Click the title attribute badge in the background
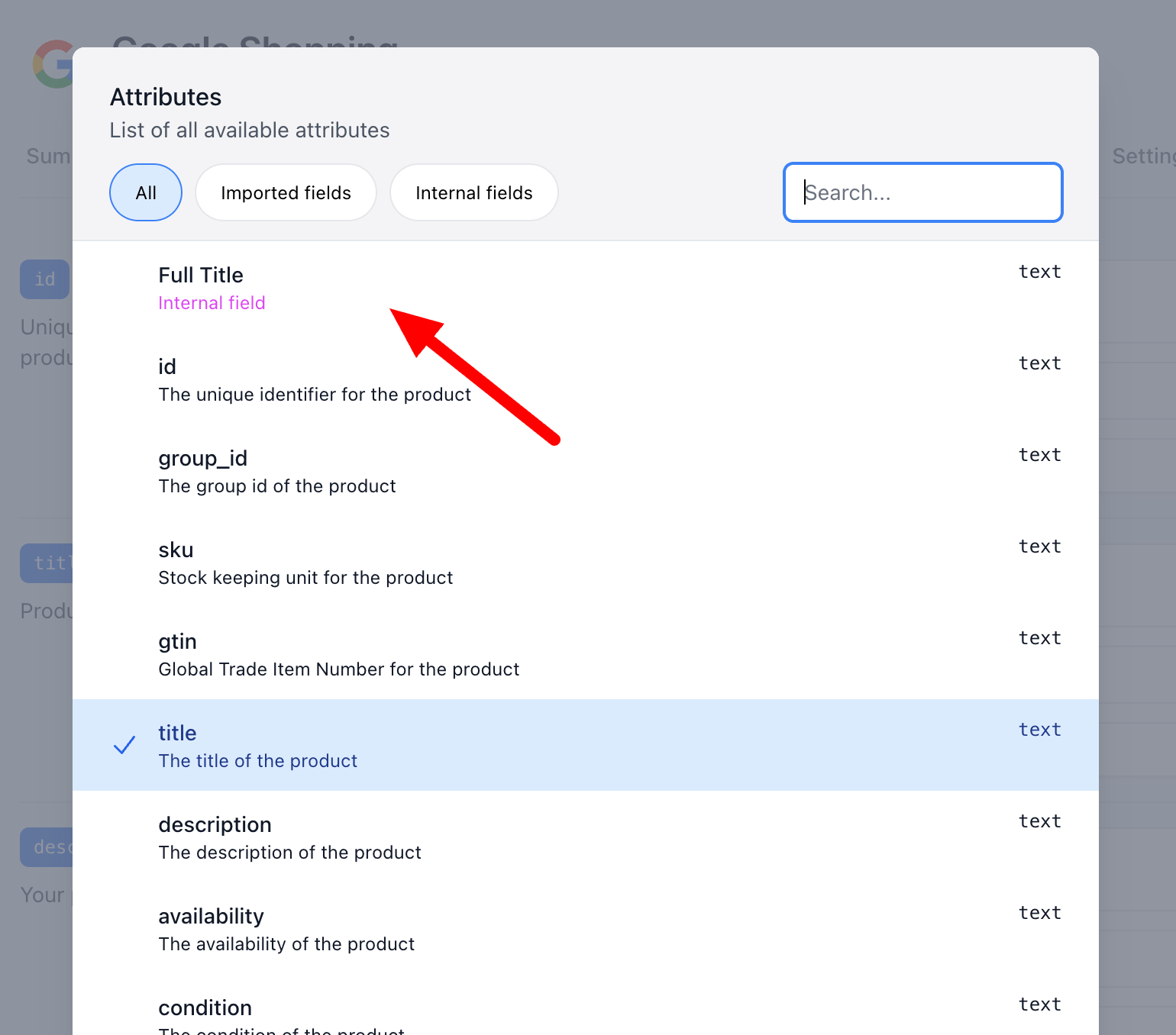1176x1035 pixels. [x=47, y=563]
